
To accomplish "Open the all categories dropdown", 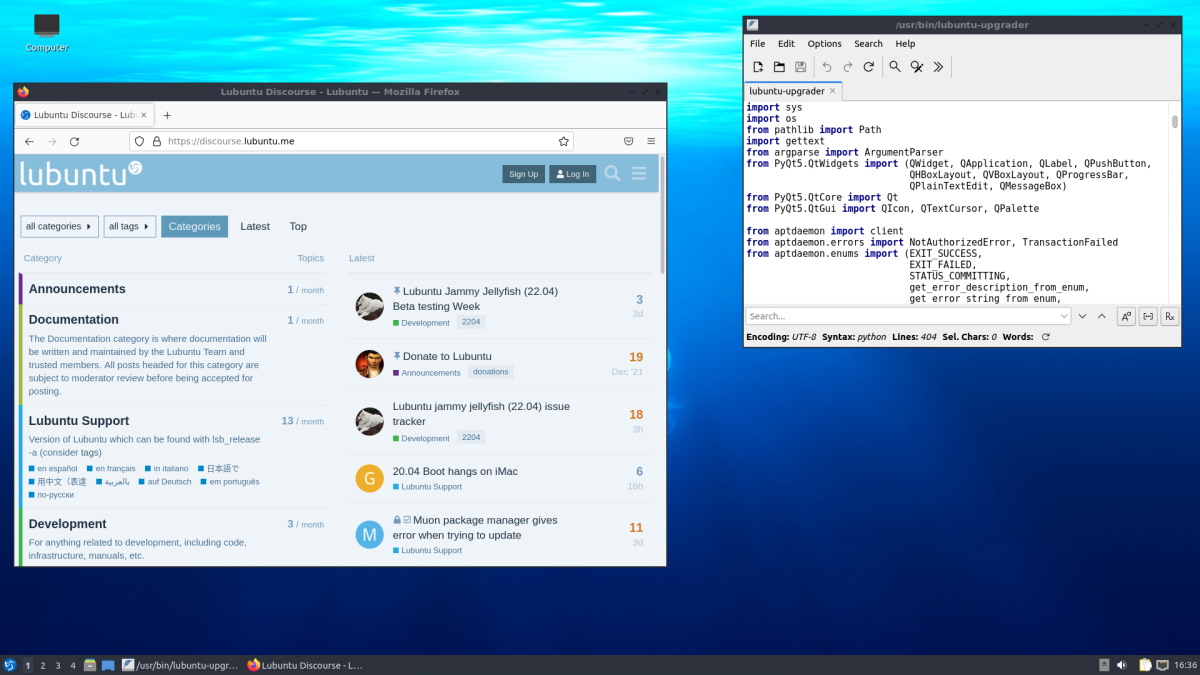I will click(58, 226).
